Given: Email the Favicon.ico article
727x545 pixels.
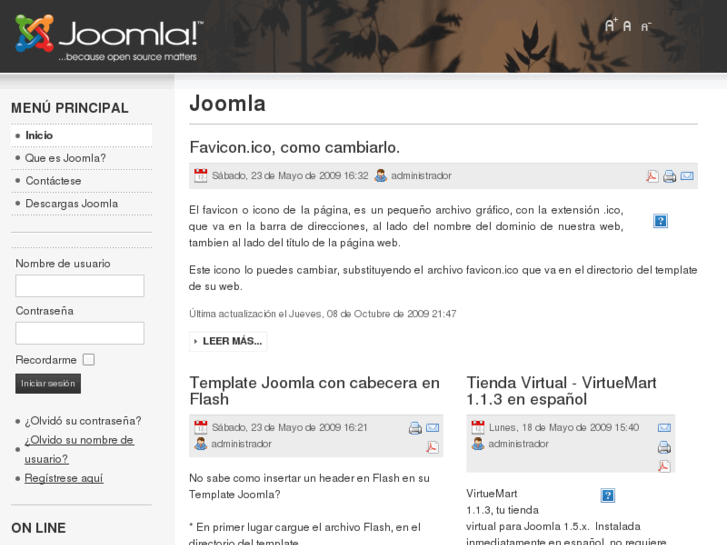Looking at the screenshot, I should pos(687,176).
